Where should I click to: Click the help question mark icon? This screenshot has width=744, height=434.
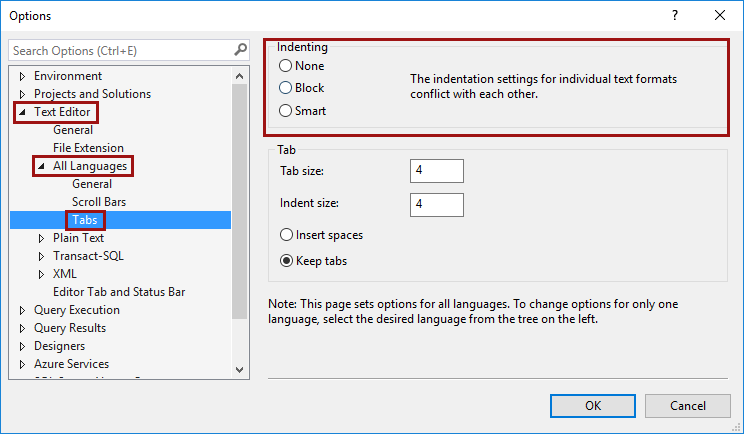point(675,15)
